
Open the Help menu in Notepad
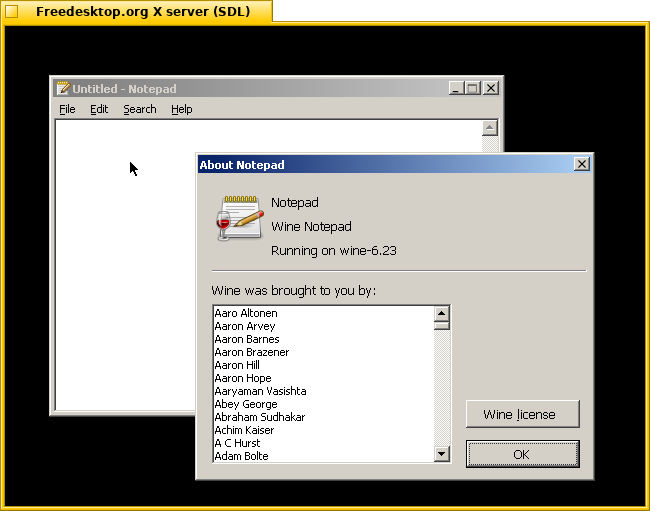coord(182,109)
